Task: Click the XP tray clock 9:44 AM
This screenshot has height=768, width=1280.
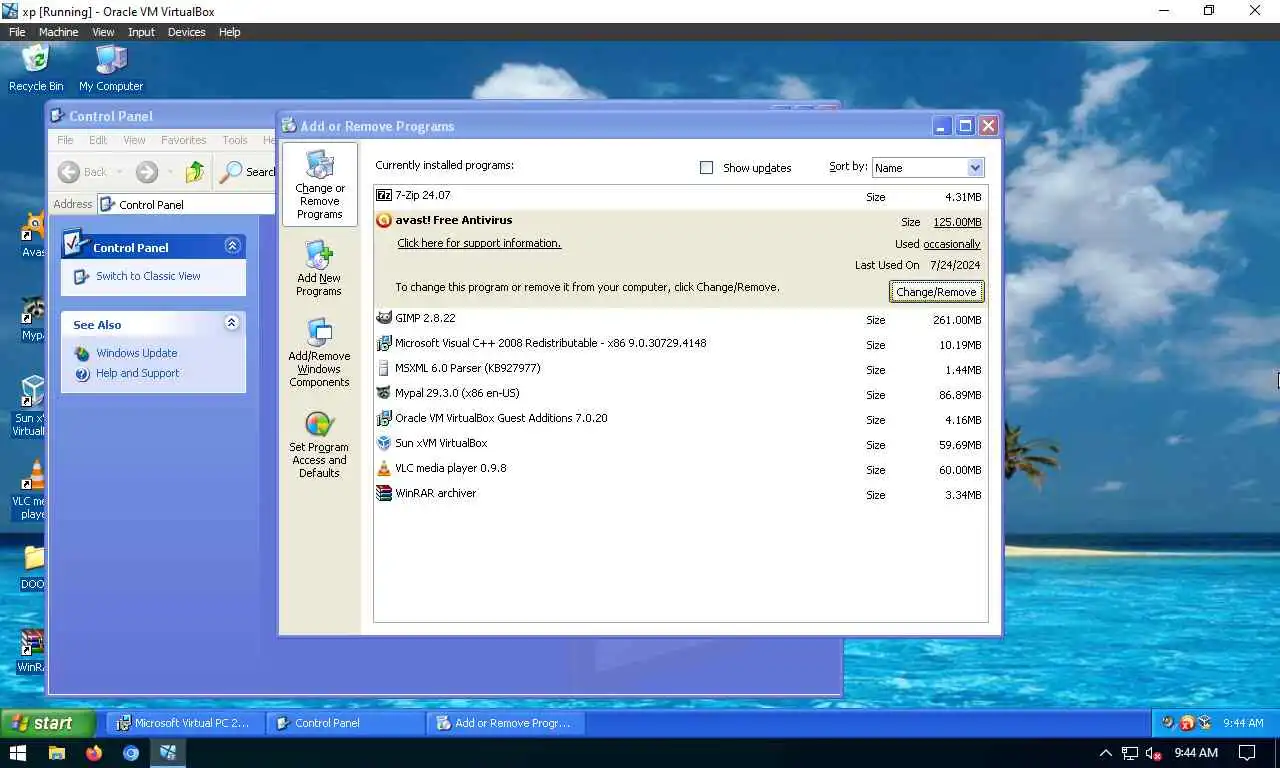Action: tap(1243, 723)
